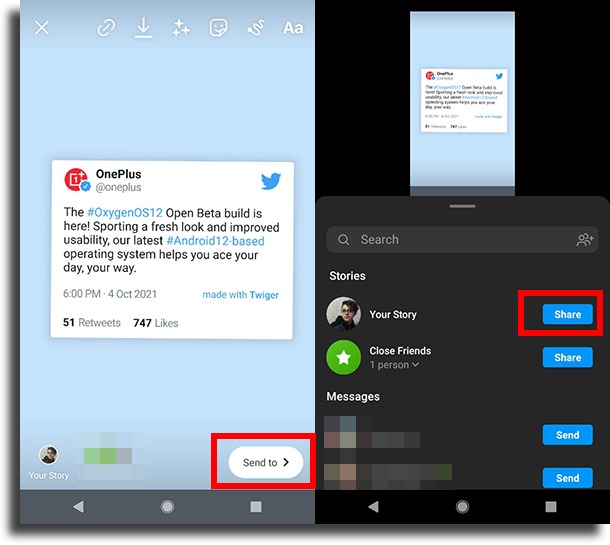Expand the '1 person' chevron

point(415,365)
